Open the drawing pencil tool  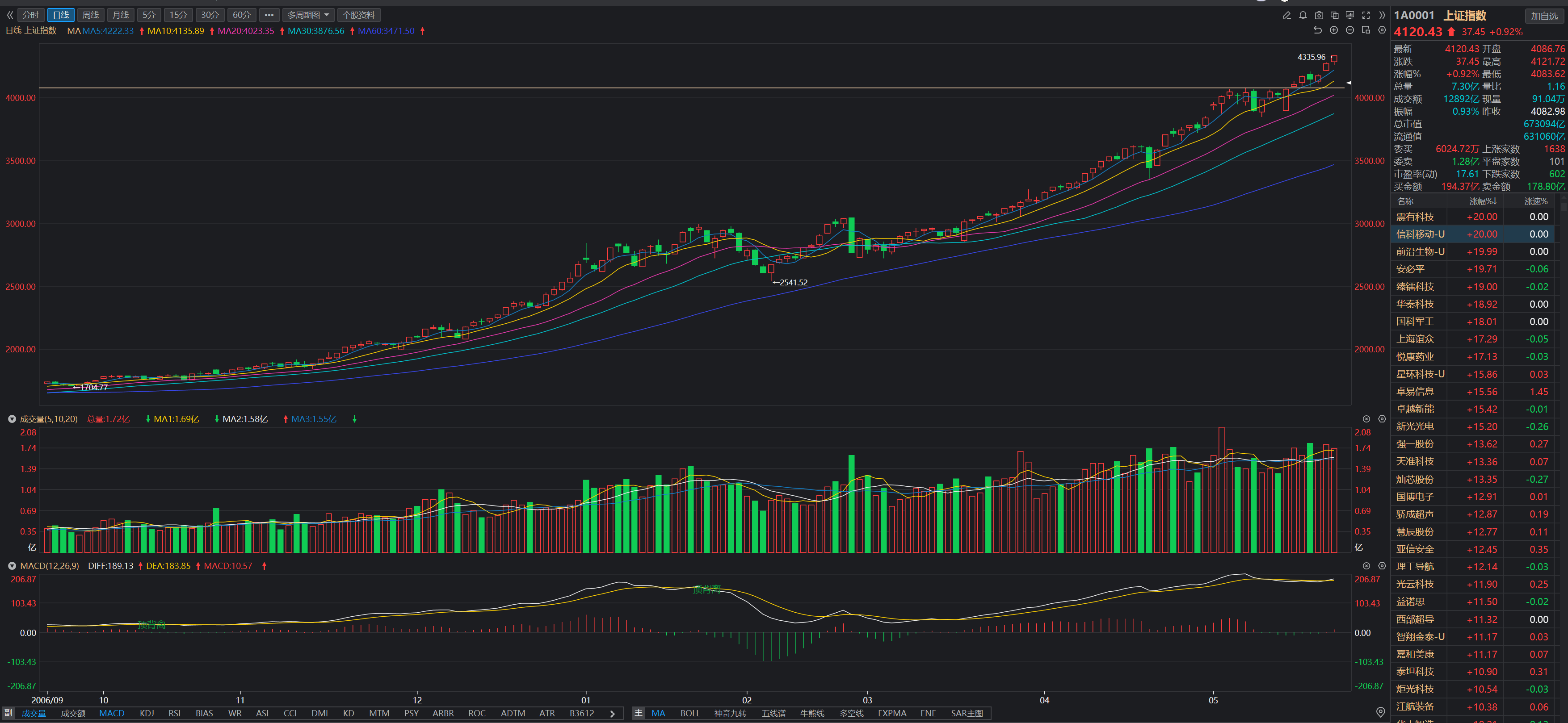1286,15
